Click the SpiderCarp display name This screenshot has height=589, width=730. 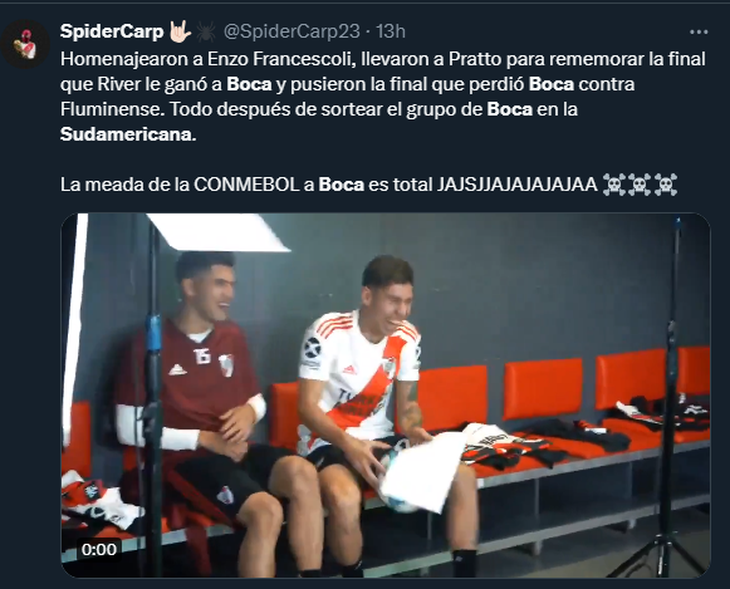pyautogui.click(x=112, y=32)
